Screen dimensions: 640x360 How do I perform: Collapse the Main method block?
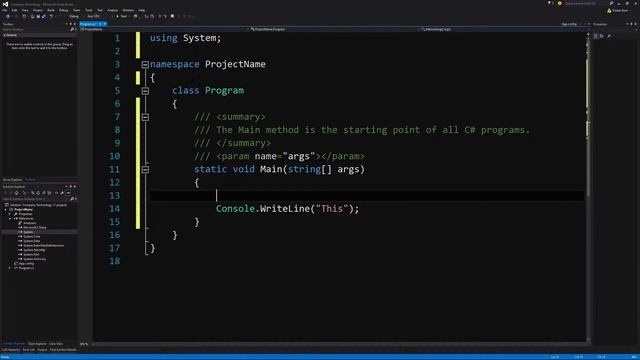click(145, 169)
